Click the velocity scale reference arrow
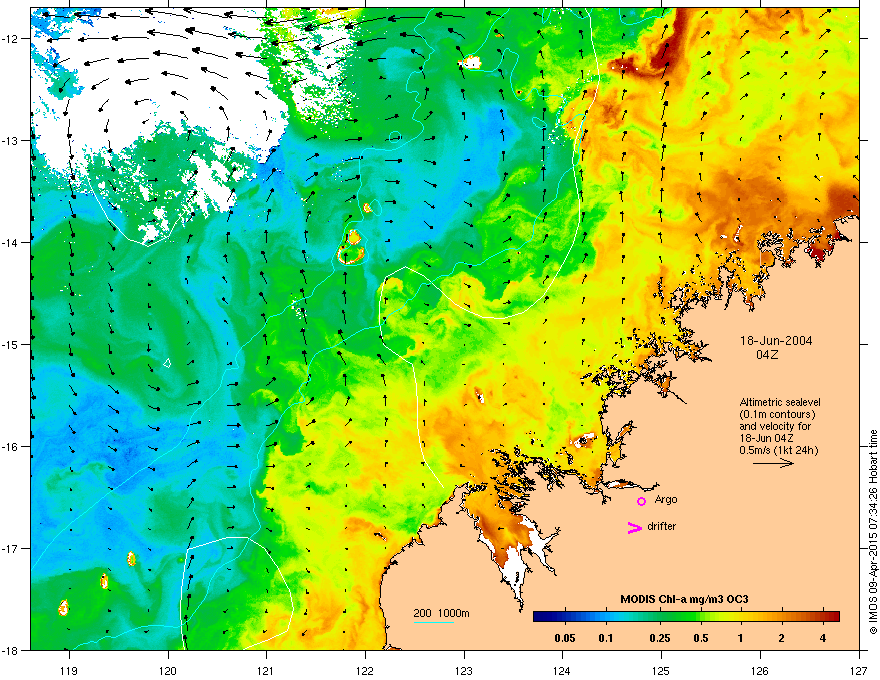 coord(773,463)
